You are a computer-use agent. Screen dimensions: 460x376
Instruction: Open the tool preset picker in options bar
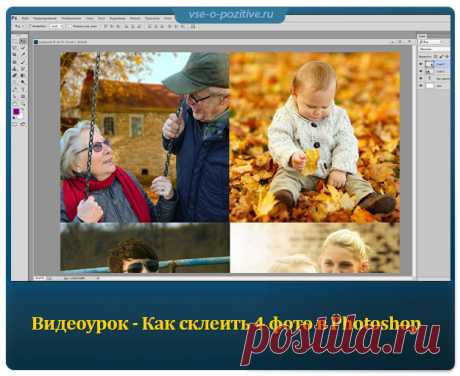click(x=18, y=26)
